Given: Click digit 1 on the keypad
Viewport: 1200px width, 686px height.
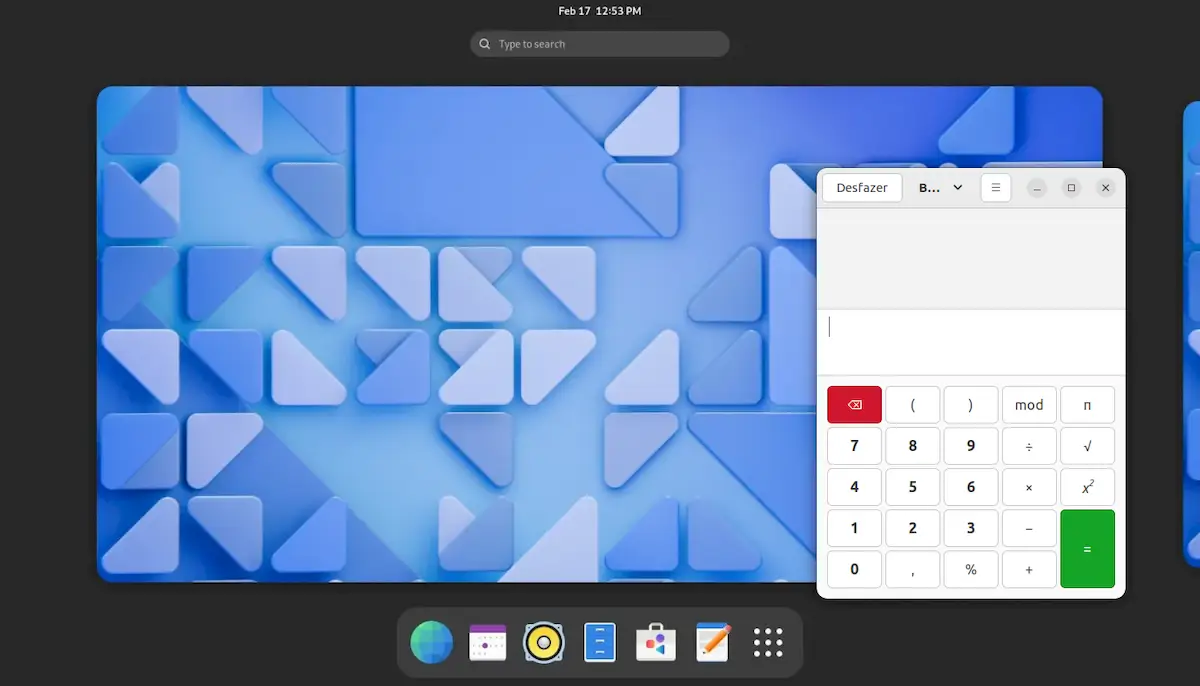Looking at the screenshot, I should click(x=854, y=528).
